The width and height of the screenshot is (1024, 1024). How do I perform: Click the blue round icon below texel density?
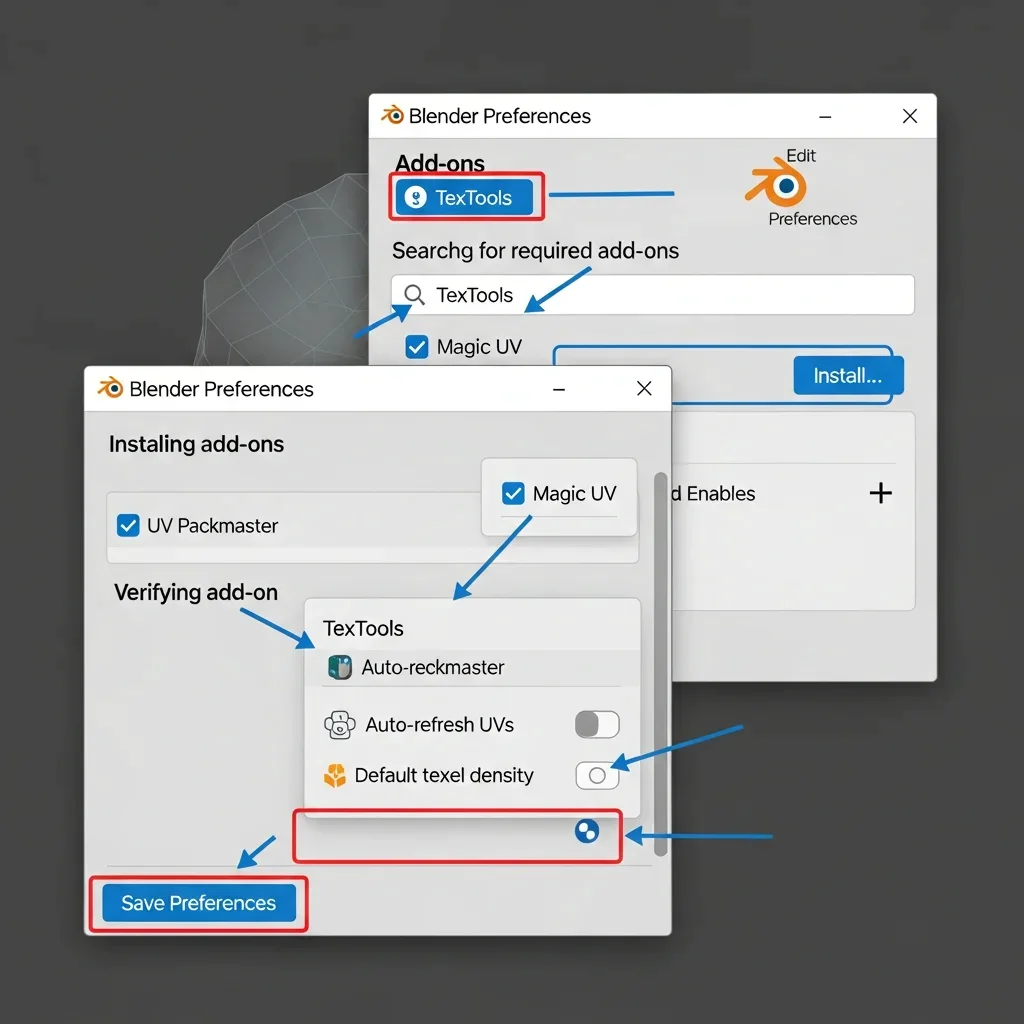[x=587, y=830]
